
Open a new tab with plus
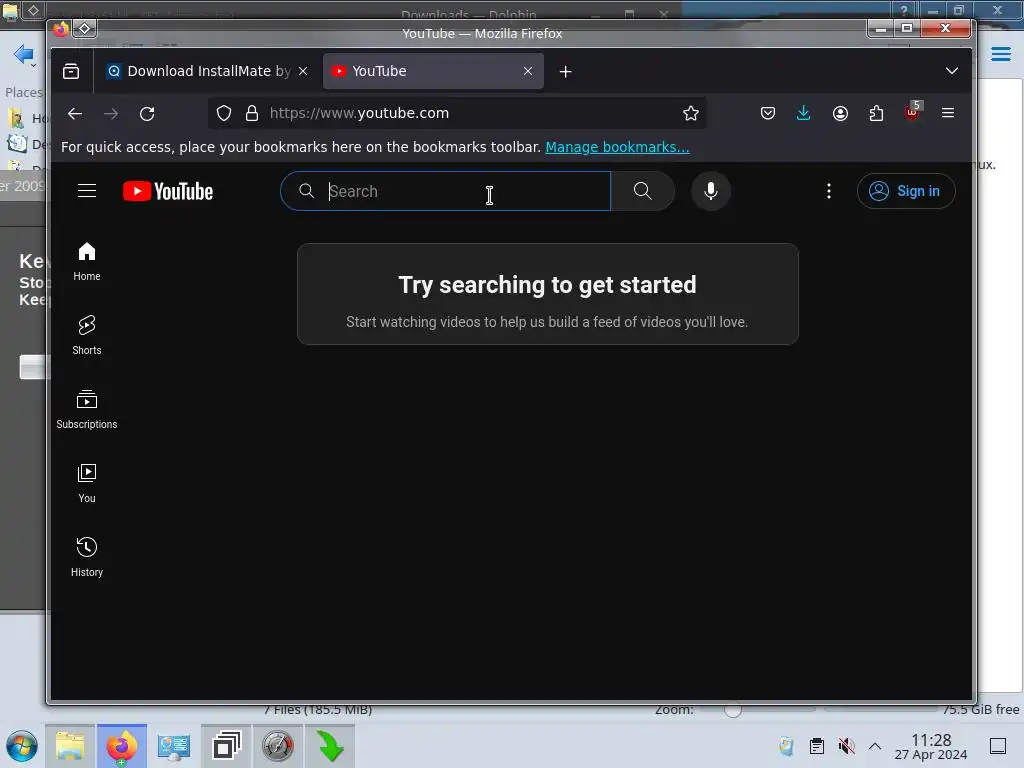pyautogui.click(x=566, y=72)
